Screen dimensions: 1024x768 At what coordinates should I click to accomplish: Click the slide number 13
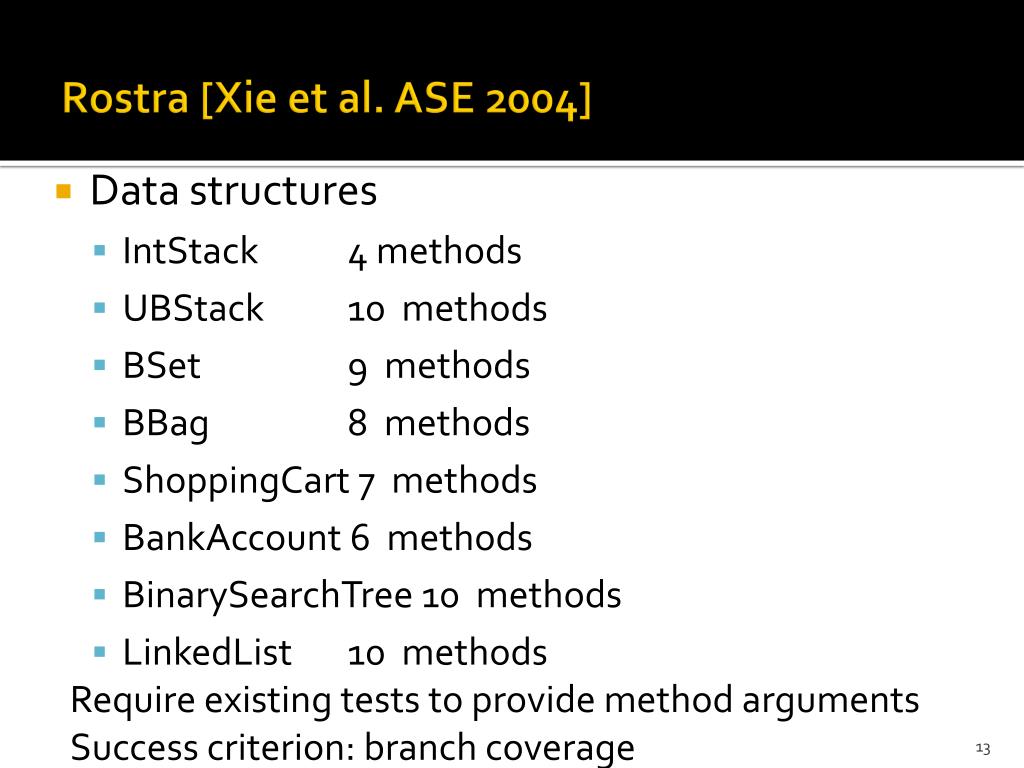[x=983, y=748]
